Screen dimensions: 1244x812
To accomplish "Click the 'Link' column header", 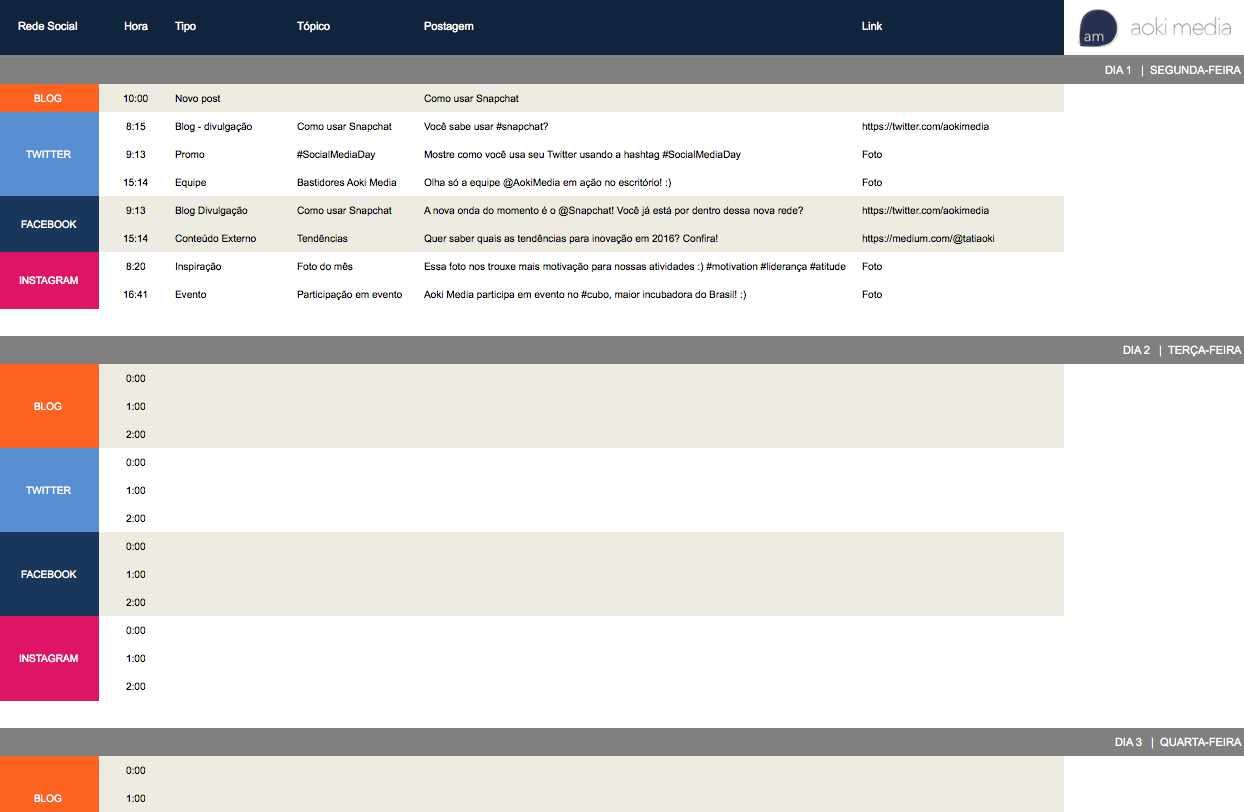I will [x=872, y=26].
